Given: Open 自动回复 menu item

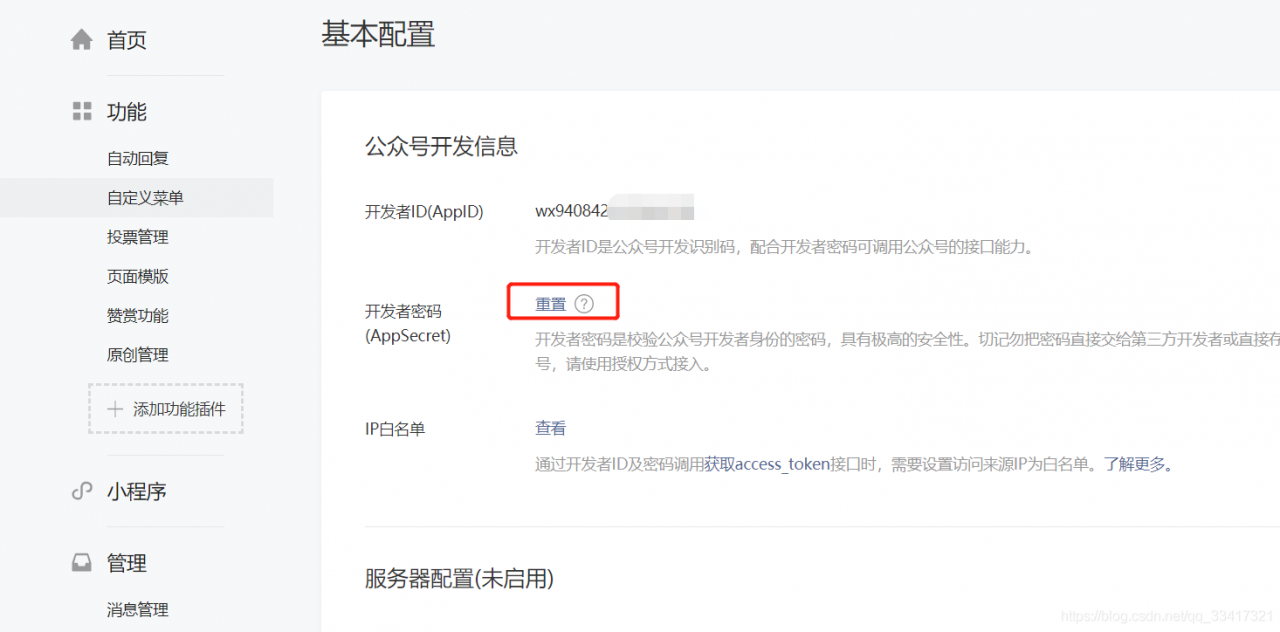Looking at the screenshot, I should coord(138,158).
